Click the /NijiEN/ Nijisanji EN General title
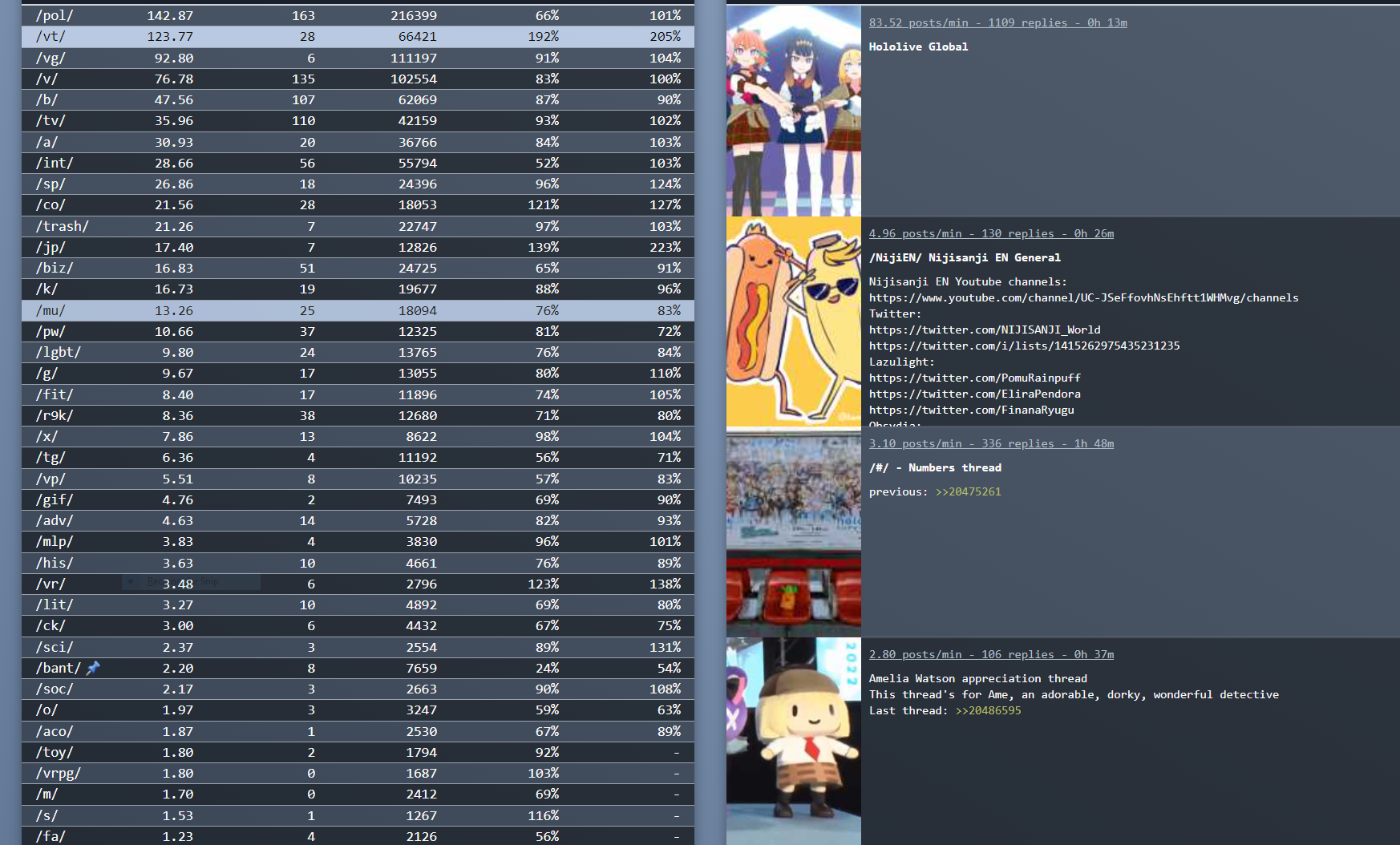Image resolution: width=1400 pixels, height=845 pixels. pyautogui.click(x=965, y=257)
